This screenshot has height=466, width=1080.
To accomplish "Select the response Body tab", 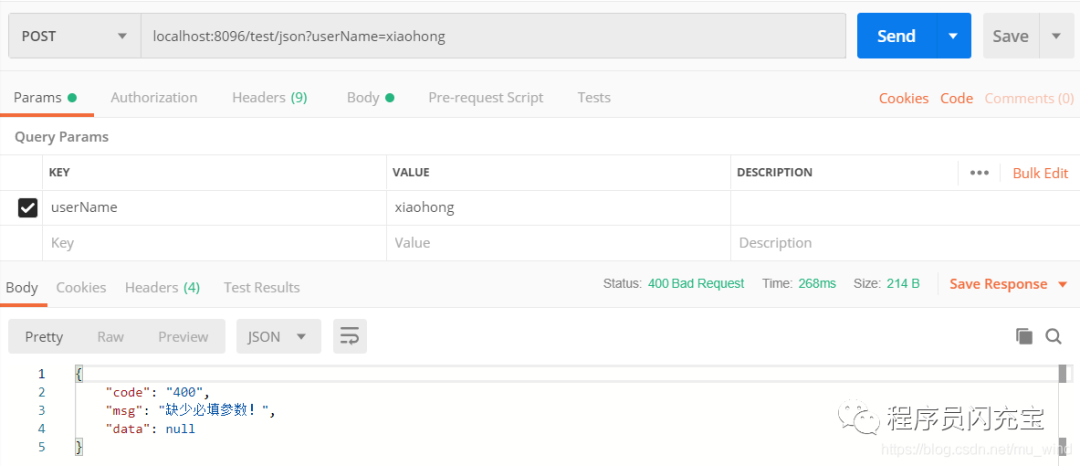I will pos(22,288).
